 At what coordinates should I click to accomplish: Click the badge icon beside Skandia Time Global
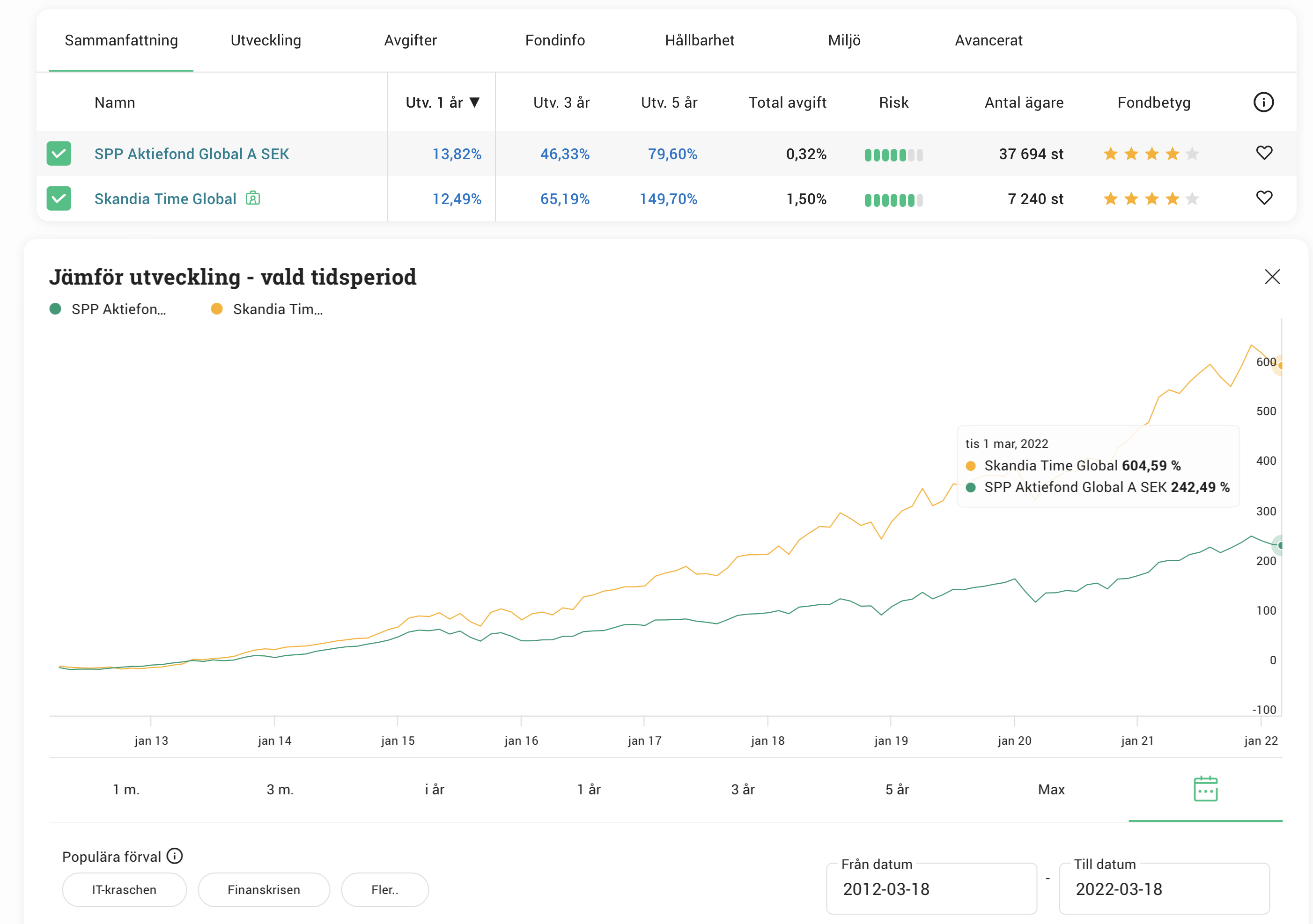tap(253, 198)
